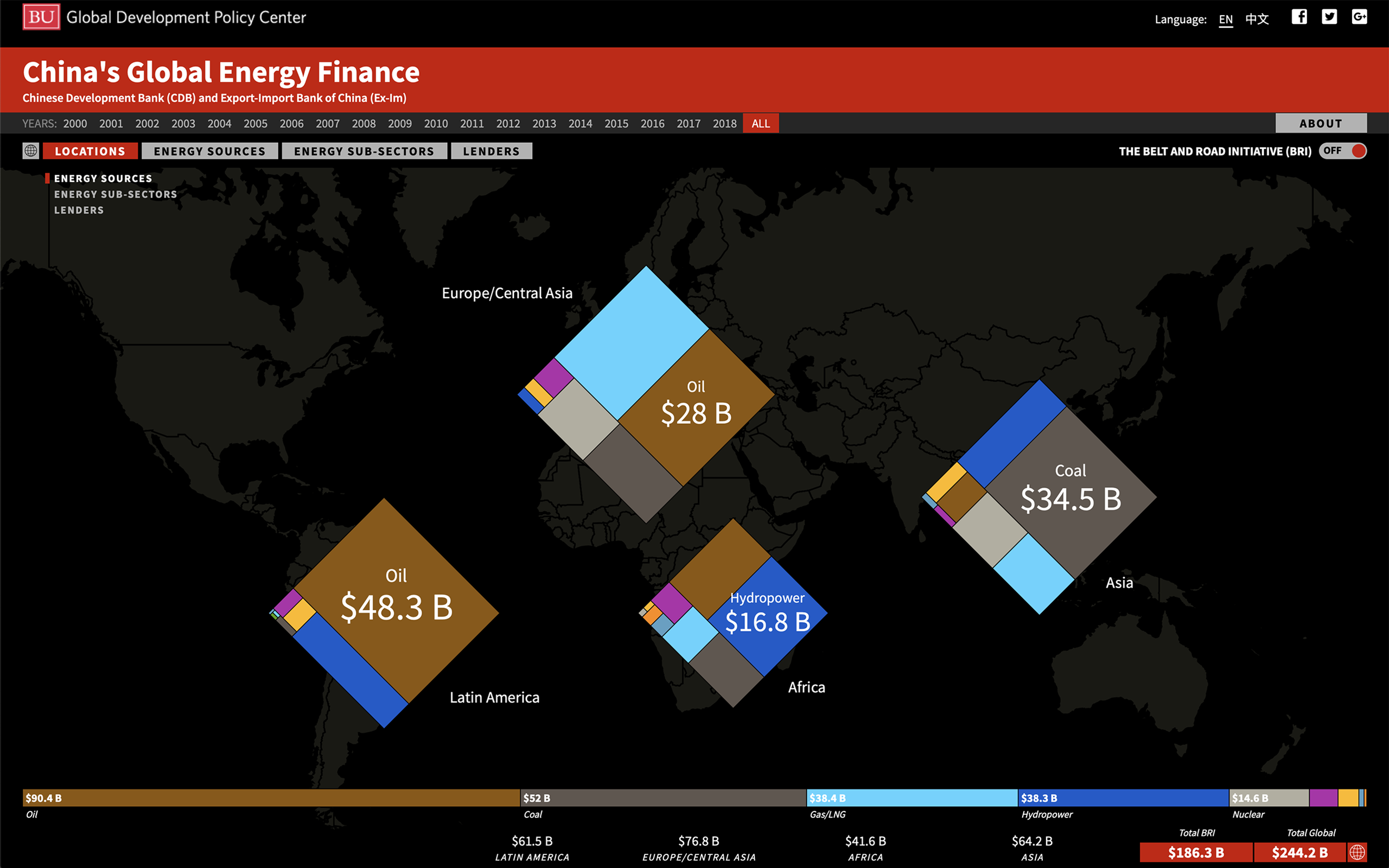Click the blue hydropower strip in Asia diamond
Screen dimensions: 1389x868
pos(1012,434)
